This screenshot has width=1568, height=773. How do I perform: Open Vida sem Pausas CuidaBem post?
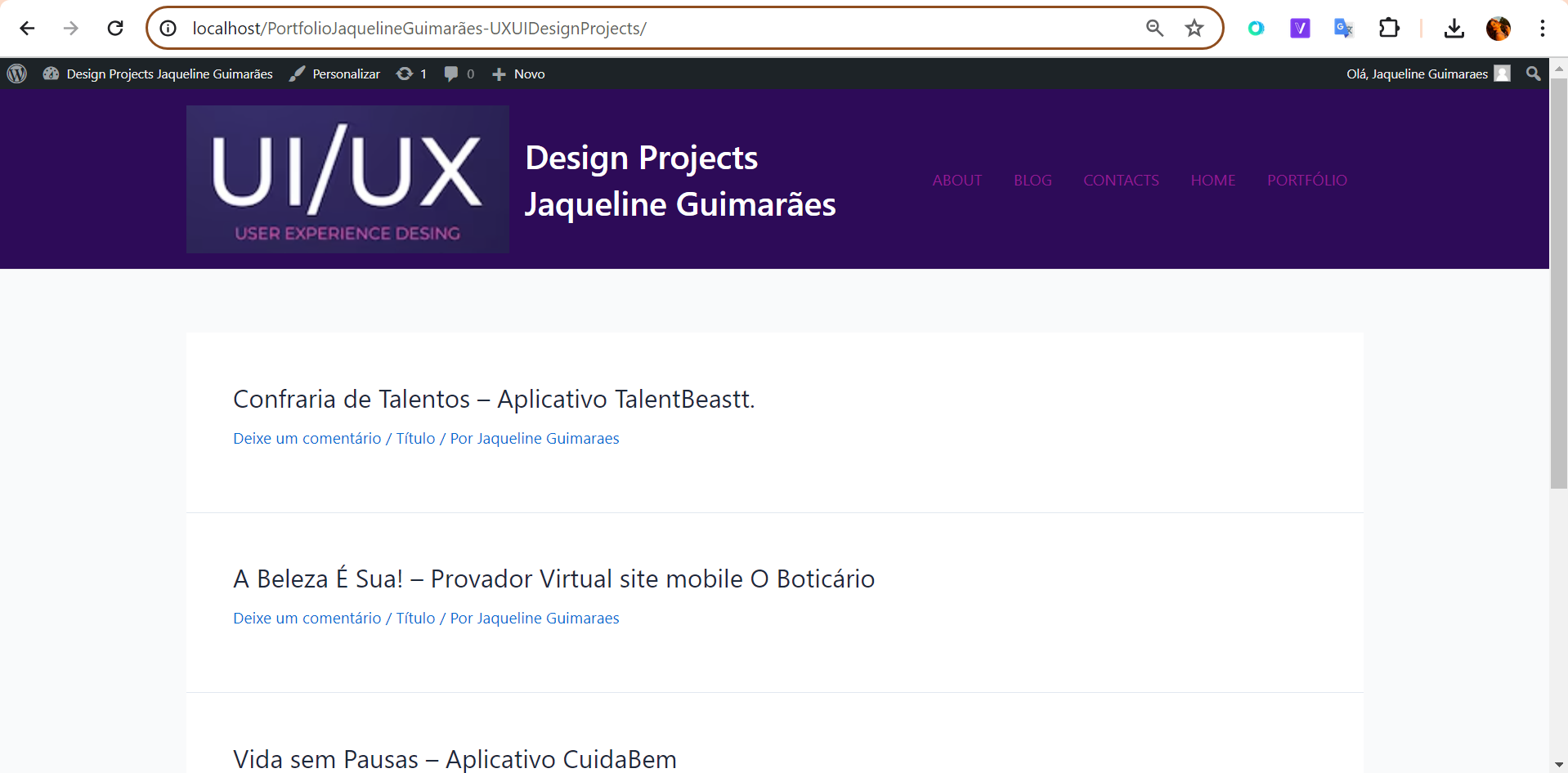click(455, 758)
